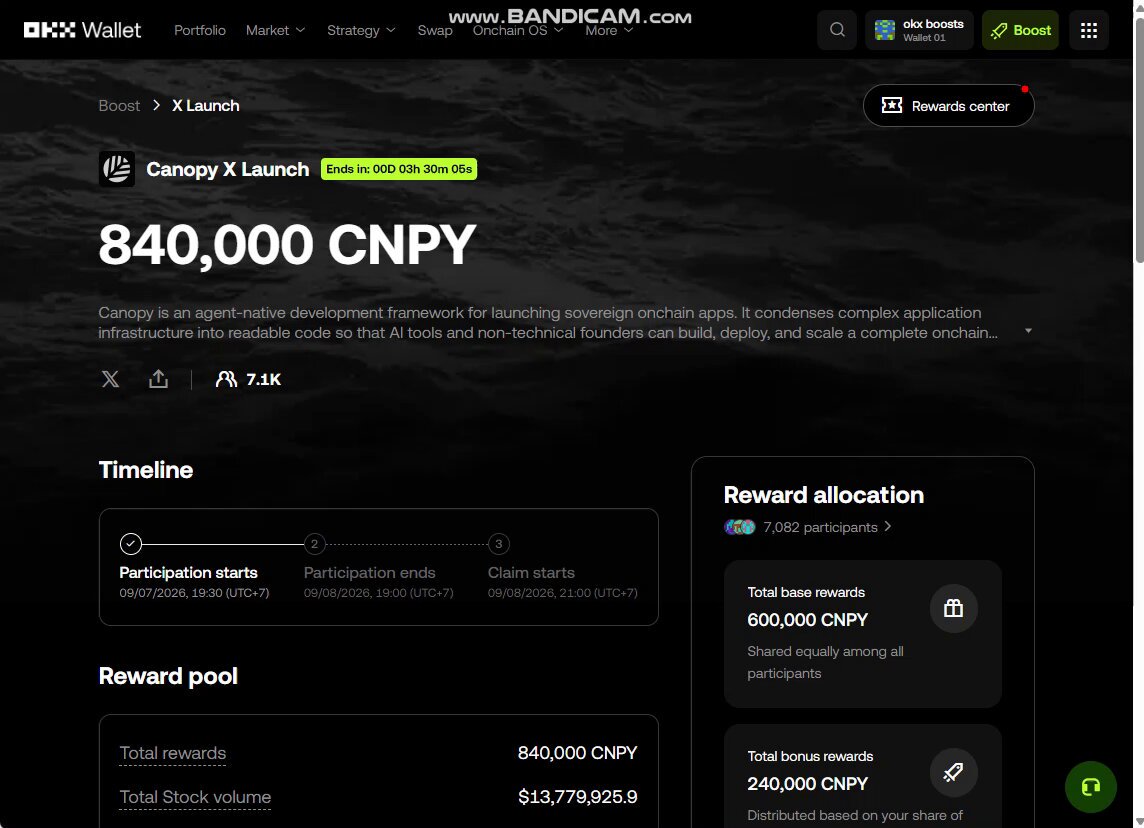The image size is (1144, 828).
Task: Click the 600,000 CNPY base rewards value
Action: pyautogui.click(x=808, y=620)
